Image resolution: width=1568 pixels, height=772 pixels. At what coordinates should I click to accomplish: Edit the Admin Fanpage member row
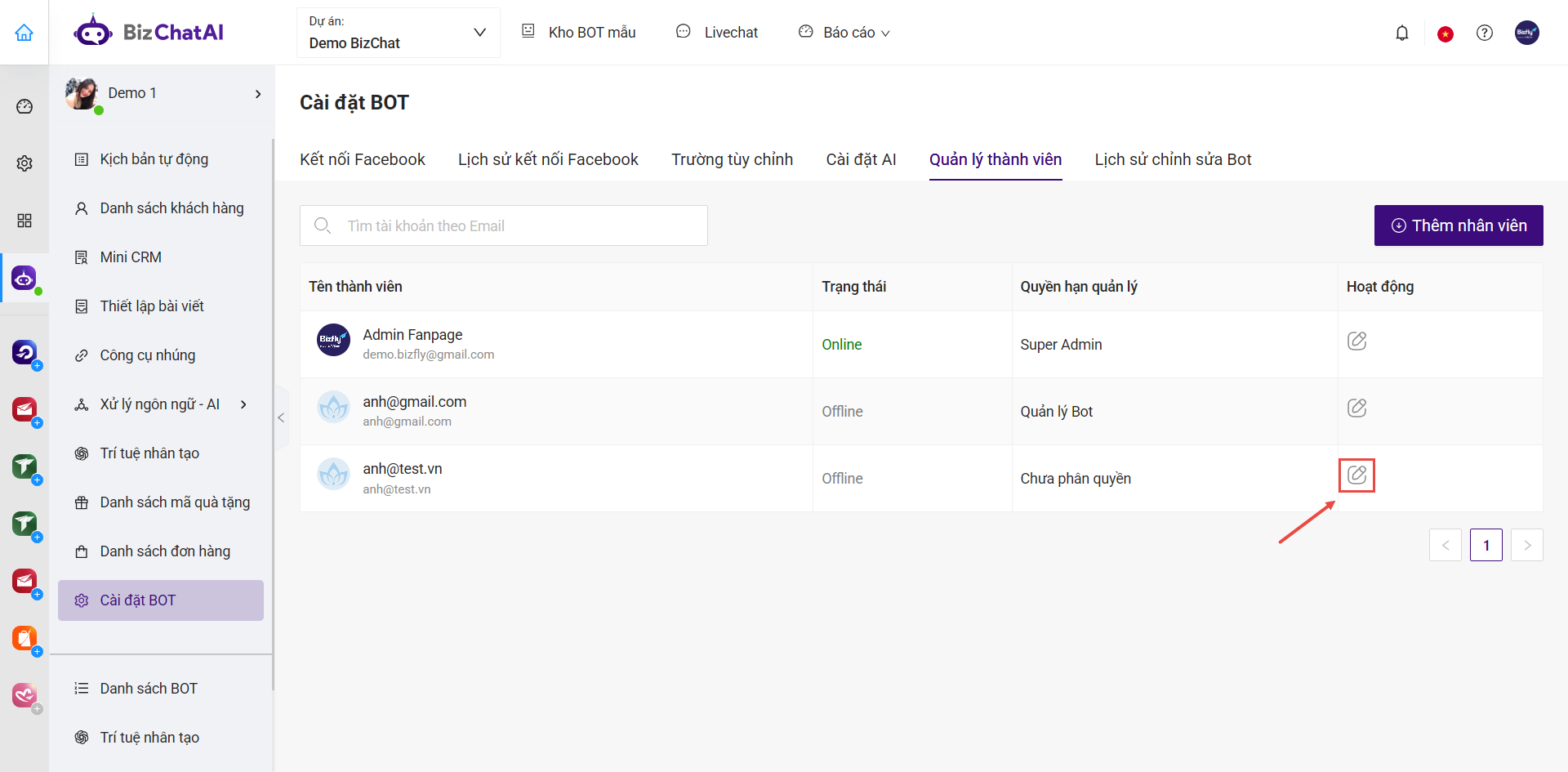[1356, 341]
